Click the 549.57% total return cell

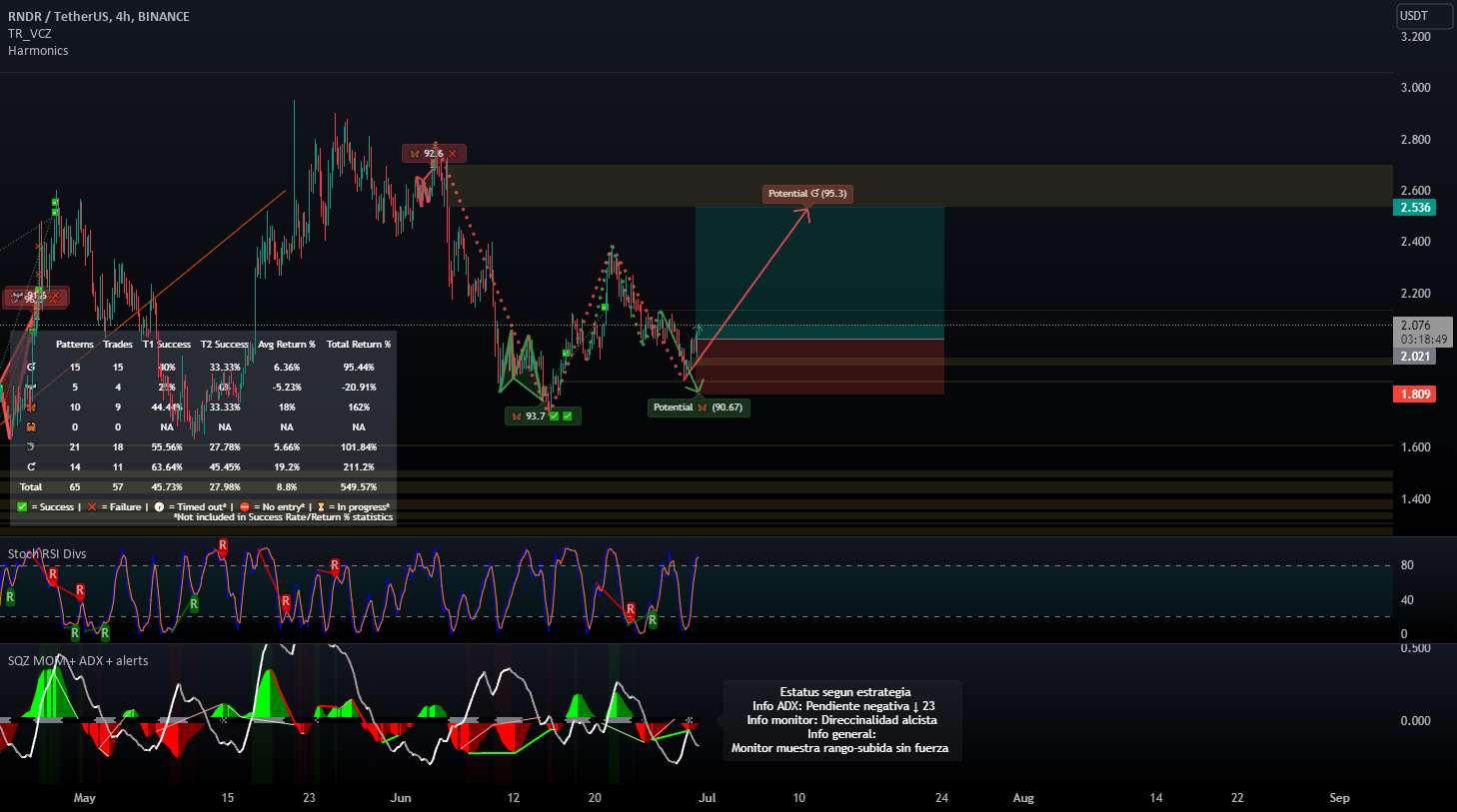(359, 487)
